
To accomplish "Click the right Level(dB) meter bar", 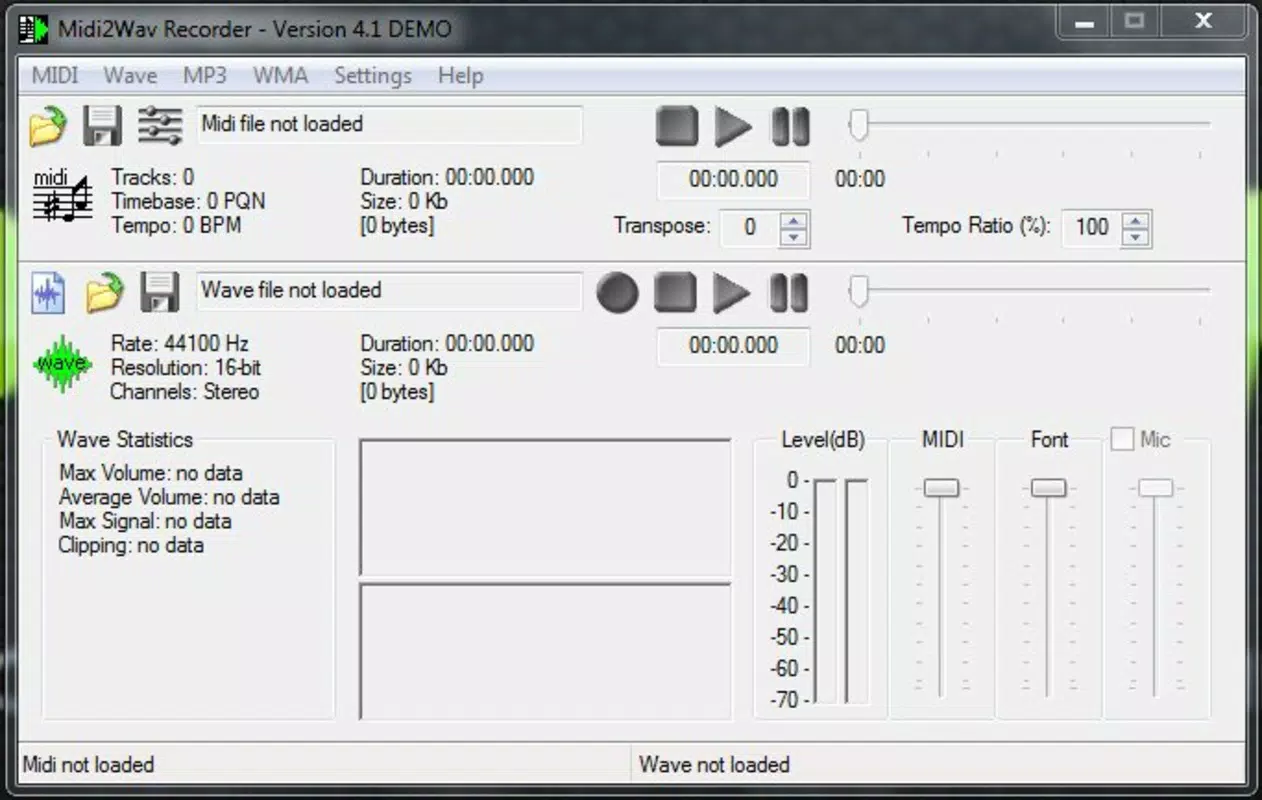I will point(856,591).
